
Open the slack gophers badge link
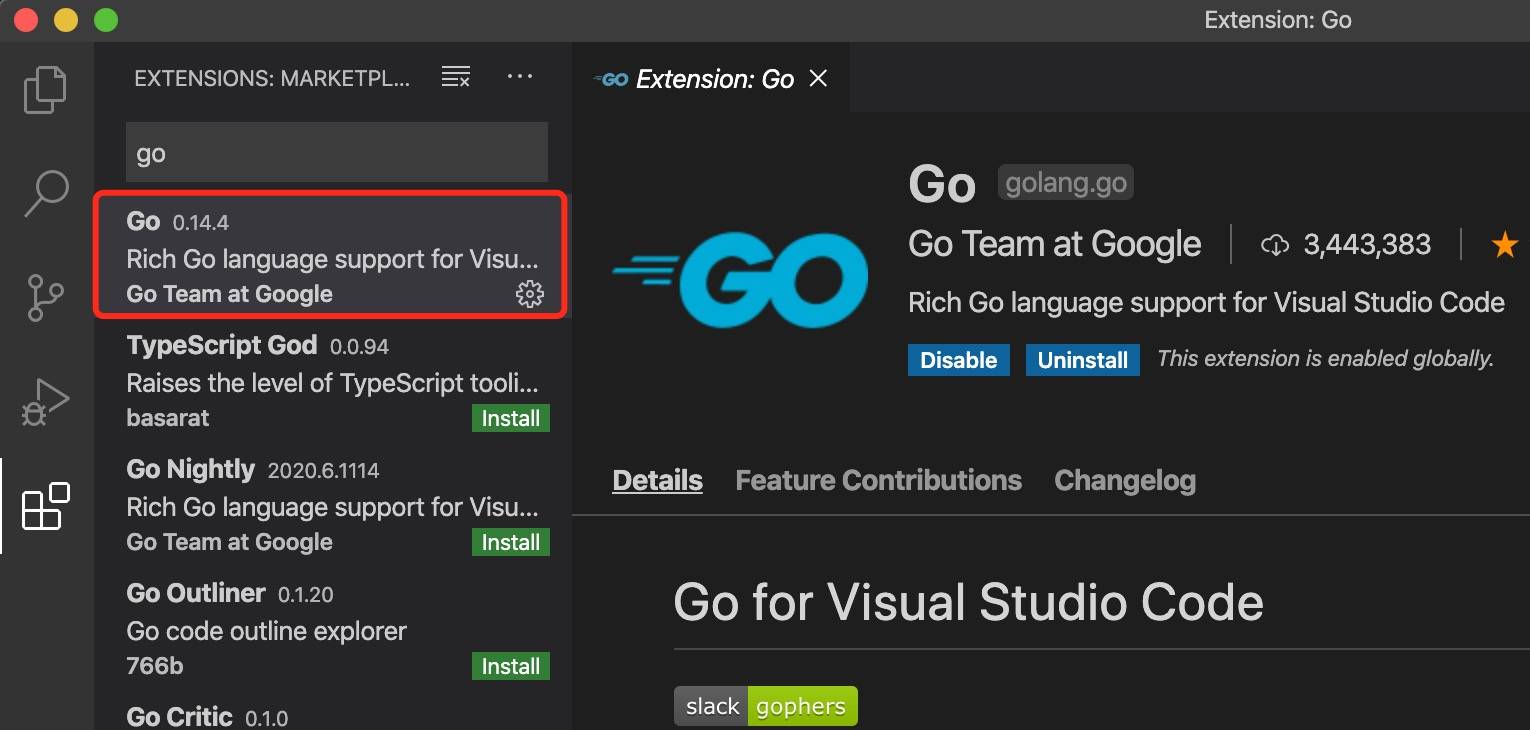click(x=766, y=706)
